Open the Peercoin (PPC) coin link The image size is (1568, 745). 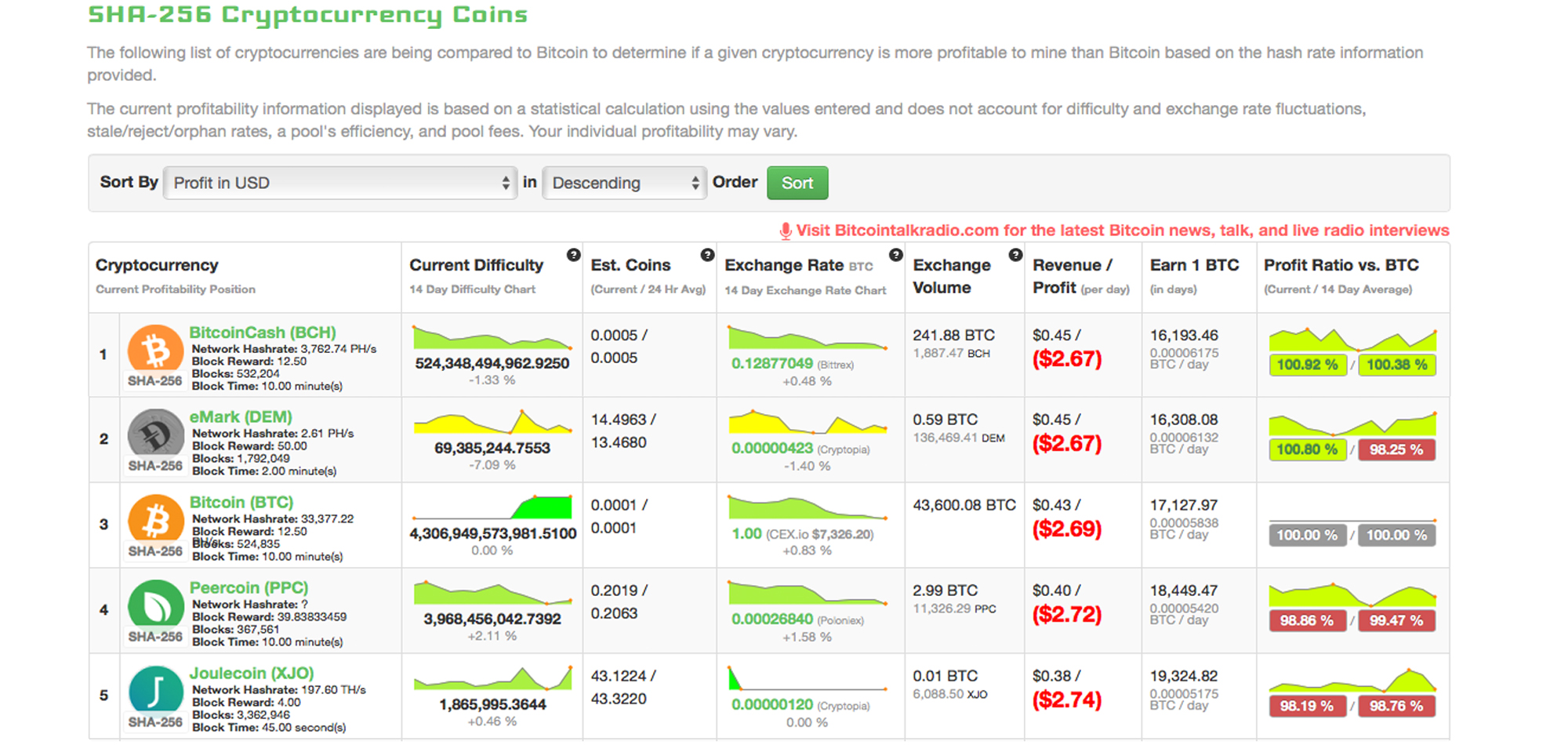pyautogui.click(x=249, y=588)
